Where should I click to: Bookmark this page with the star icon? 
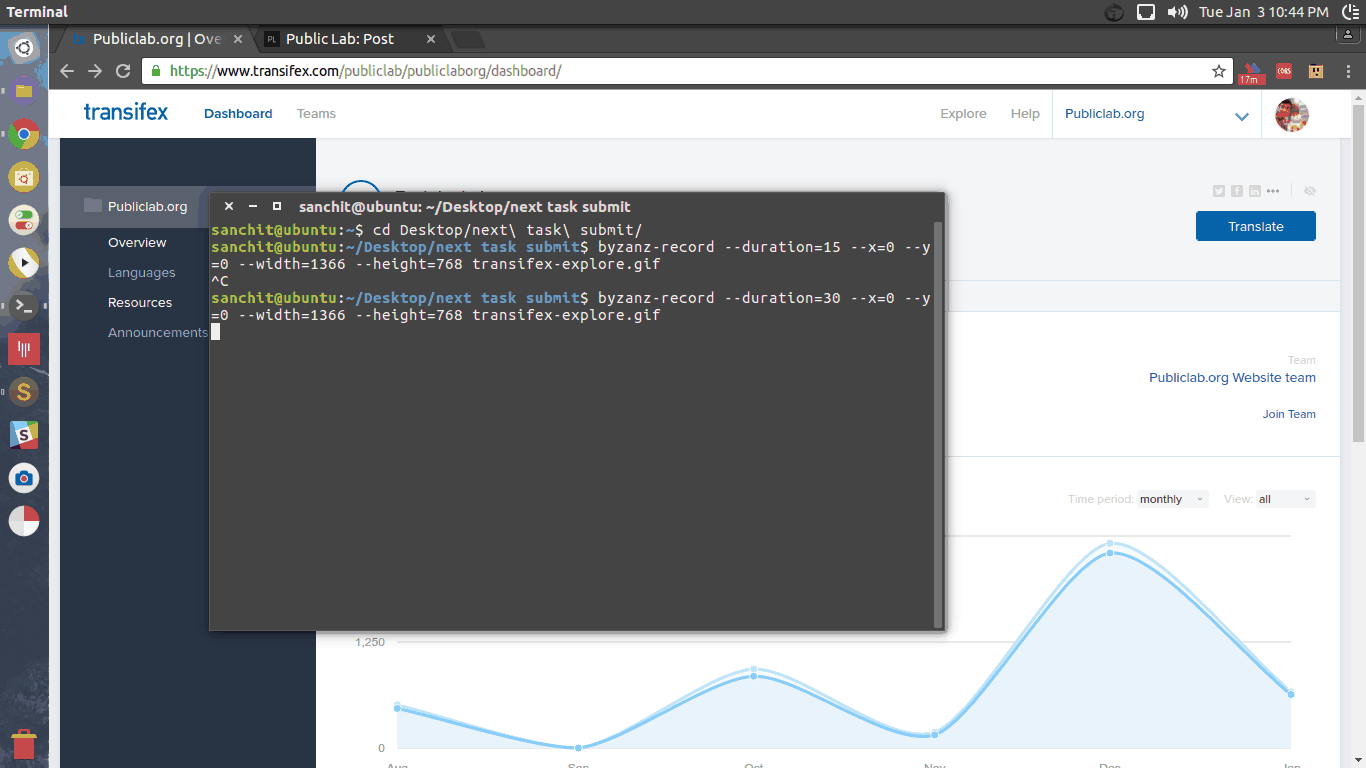(x=1219, y=71)
